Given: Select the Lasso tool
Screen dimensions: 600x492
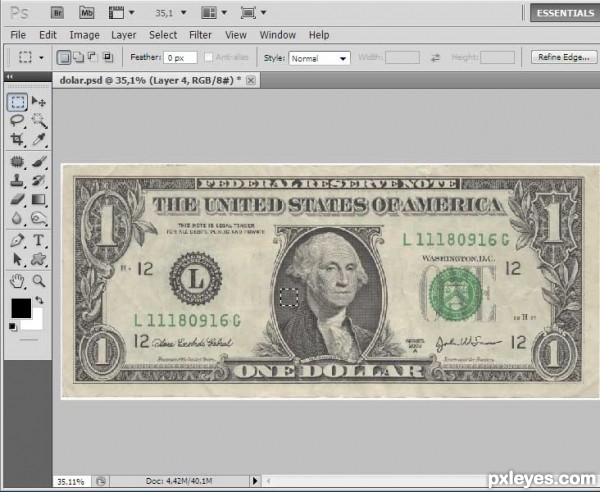Looking at the screenshot, I should 17,121.
